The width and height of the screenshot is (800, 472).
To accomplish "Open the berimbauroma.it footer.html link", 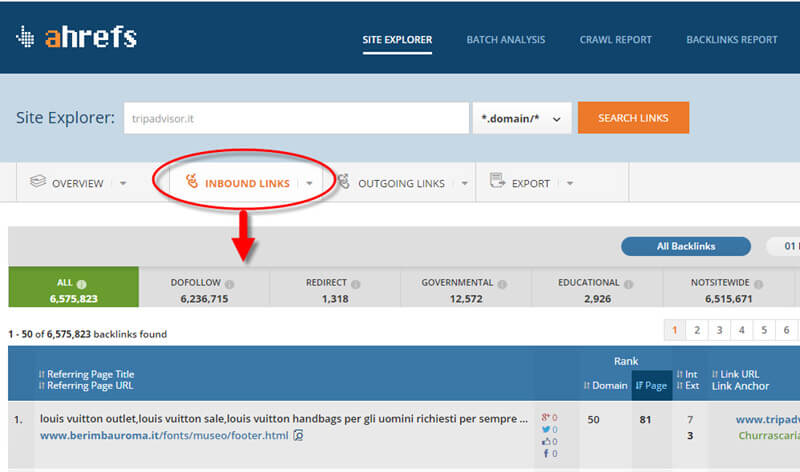I will click(x=164, y=436).
